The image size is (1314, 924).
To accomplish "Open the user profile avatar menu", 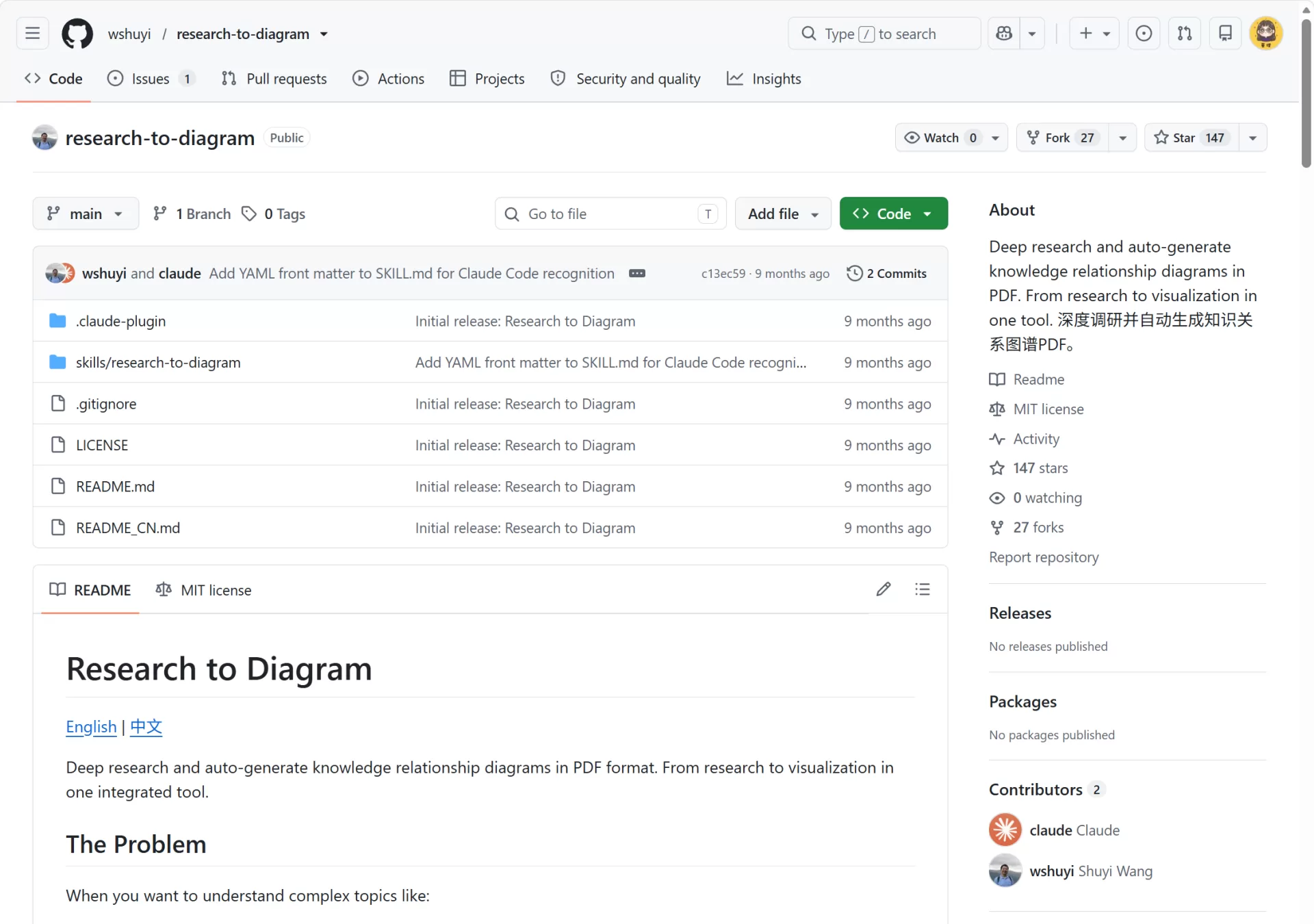I will pos(1265,34).
